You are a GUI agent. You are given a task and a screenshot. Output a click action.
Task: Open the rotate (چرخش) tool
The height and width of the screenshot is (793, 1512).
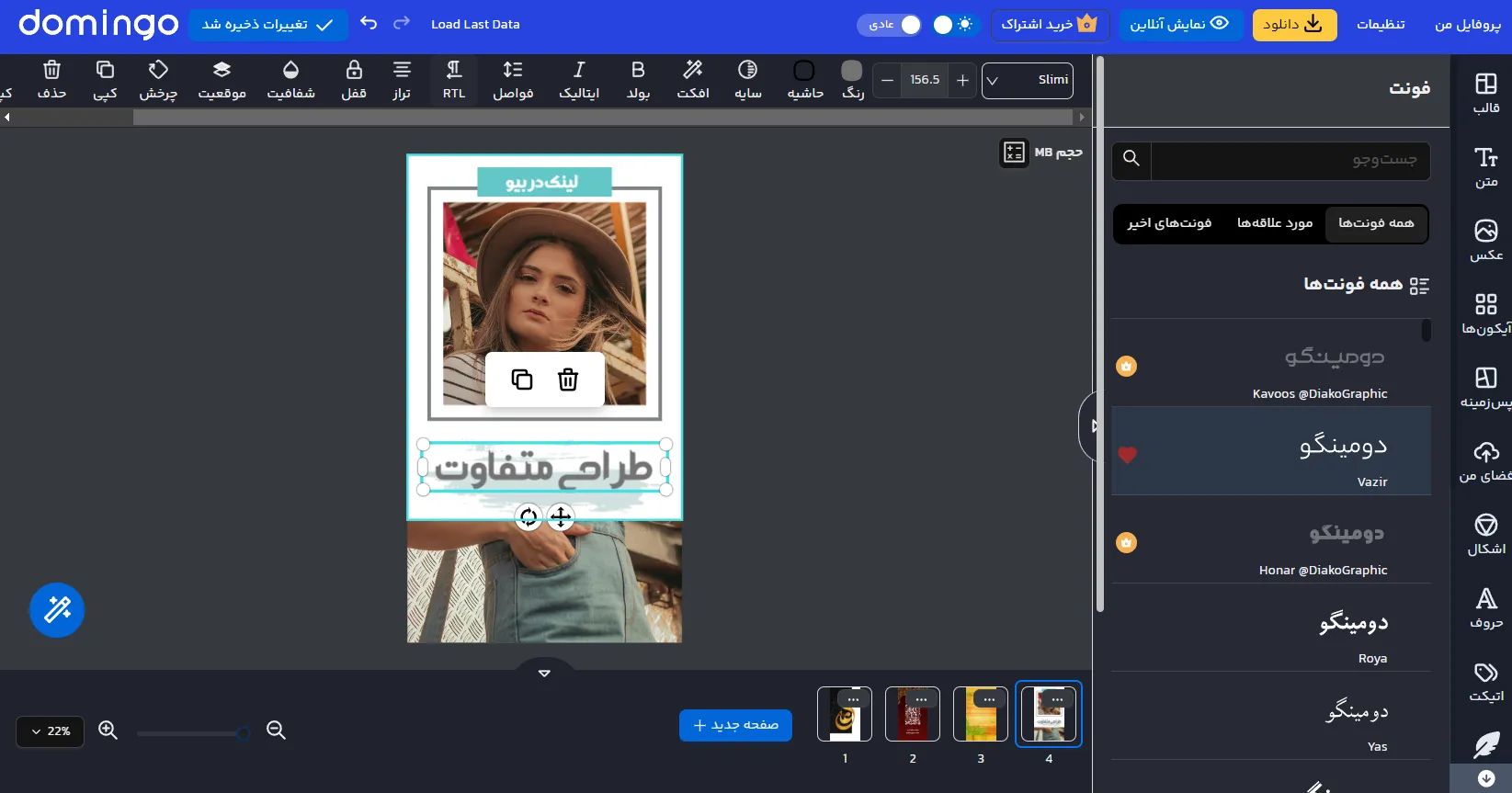point(158,80)
